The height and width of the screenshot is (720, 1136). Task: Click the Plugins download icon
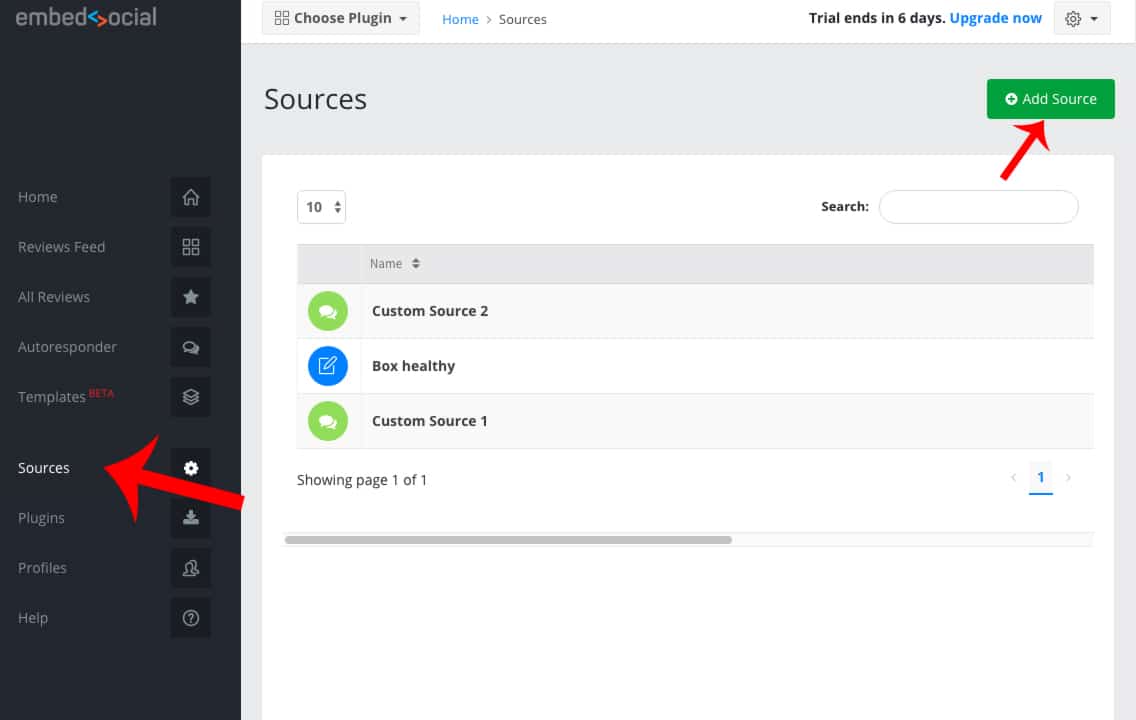pos(191,518)
